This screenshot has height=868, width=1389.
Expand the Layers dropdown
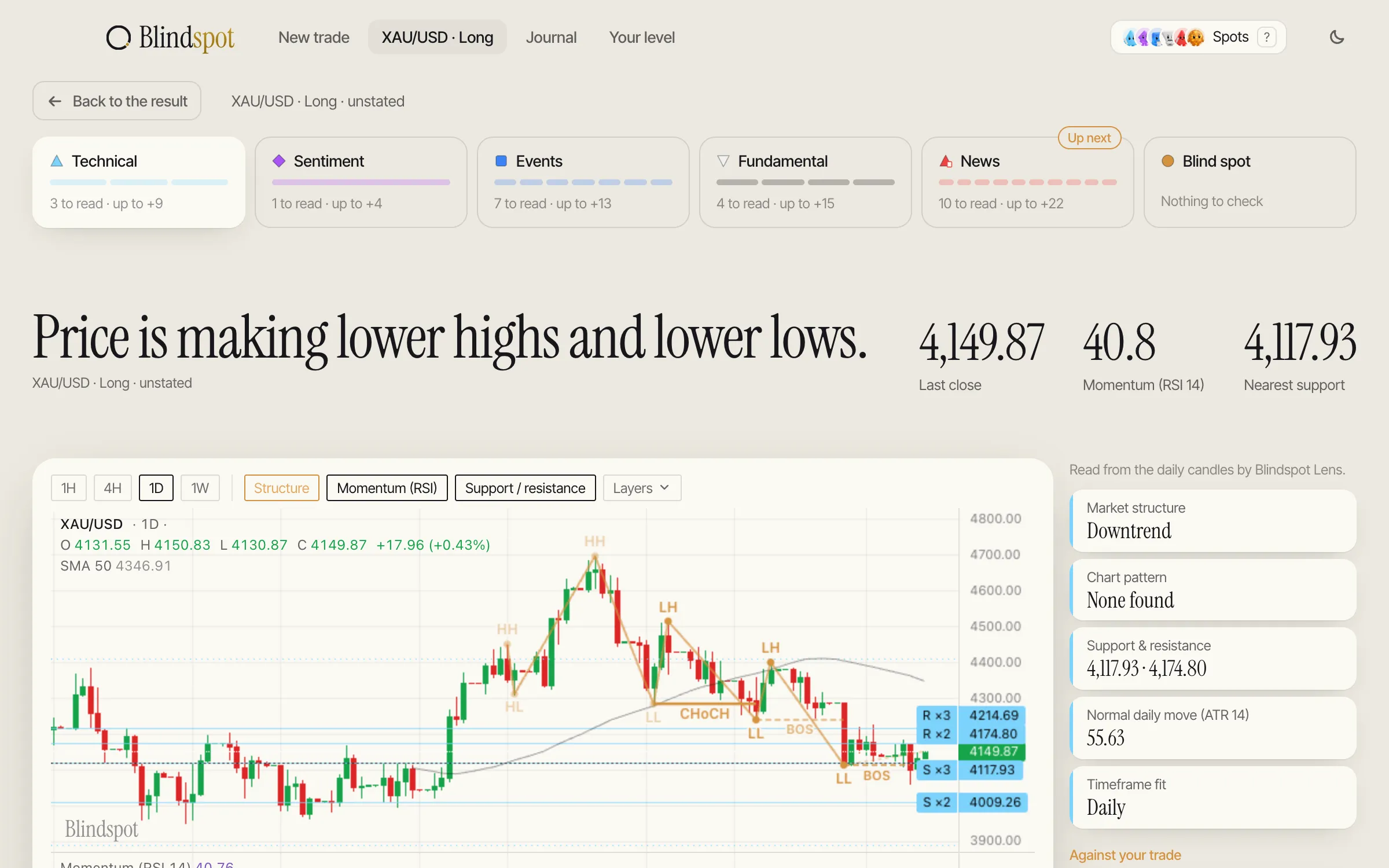(642, 488)
